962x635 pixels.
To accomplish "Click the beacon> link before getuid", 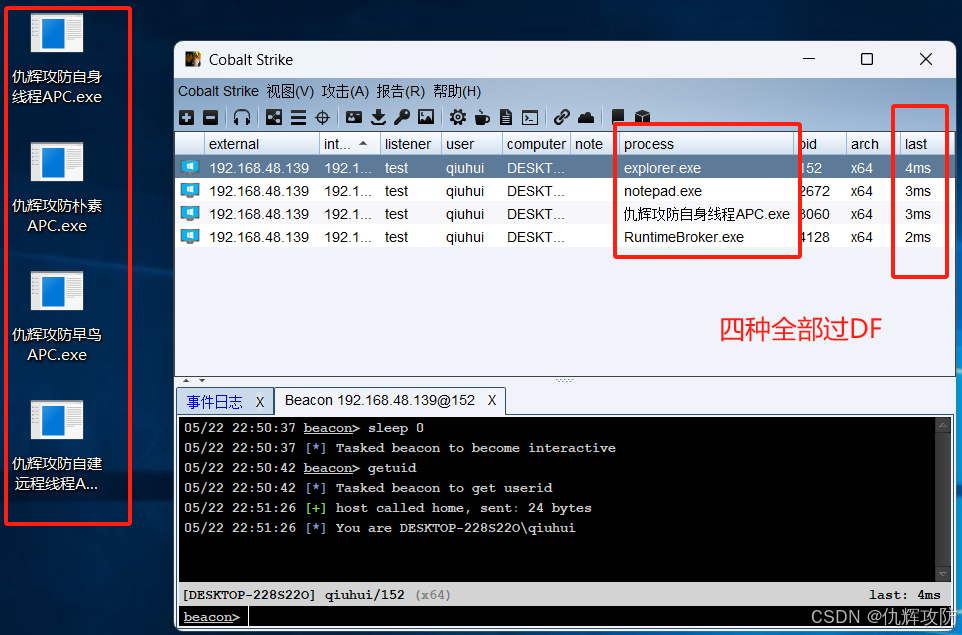I will coord(331,468).
